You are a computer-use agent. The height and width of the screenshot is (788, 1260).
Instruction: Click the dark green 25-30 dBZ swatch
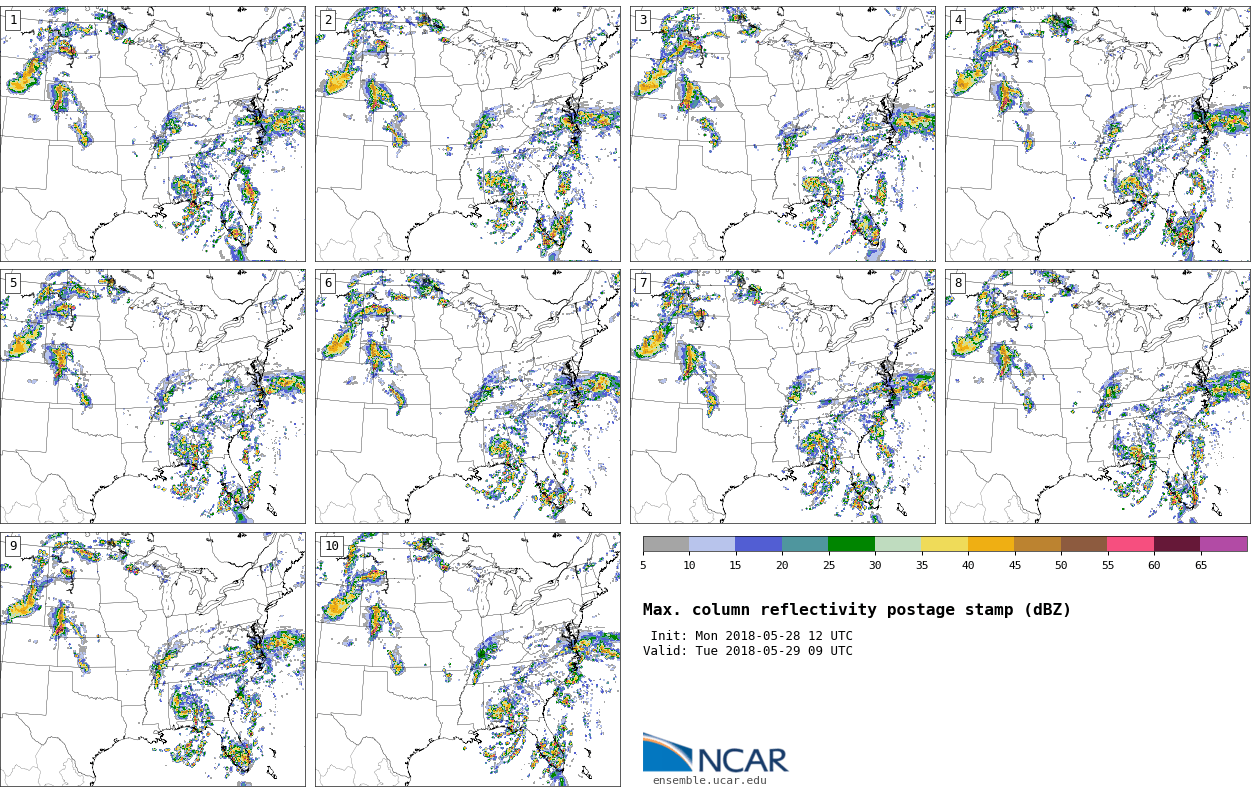[851, 544]
